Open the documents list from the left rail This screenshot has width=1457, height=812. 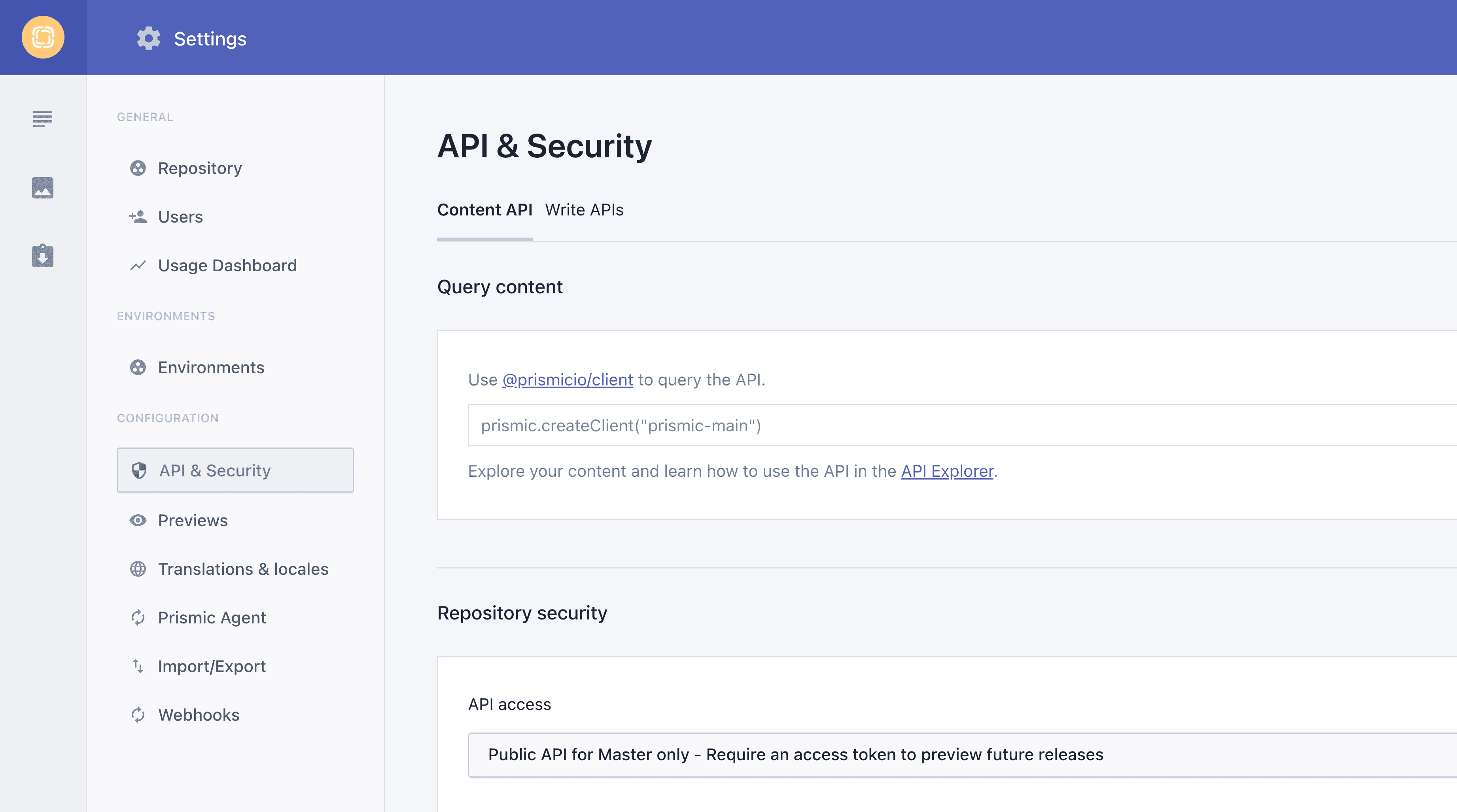[x=42, y=119]
